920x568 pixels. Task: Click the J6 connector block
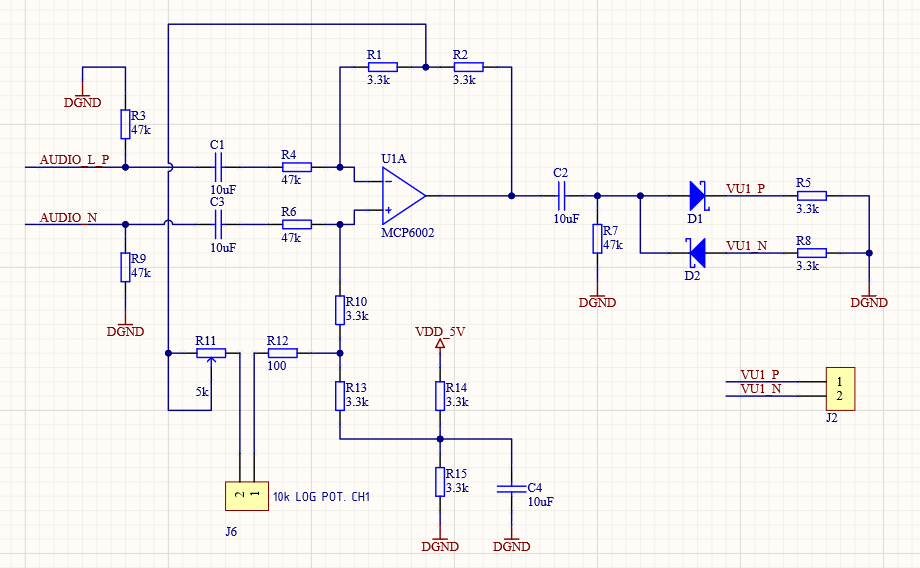coord(247,496)
